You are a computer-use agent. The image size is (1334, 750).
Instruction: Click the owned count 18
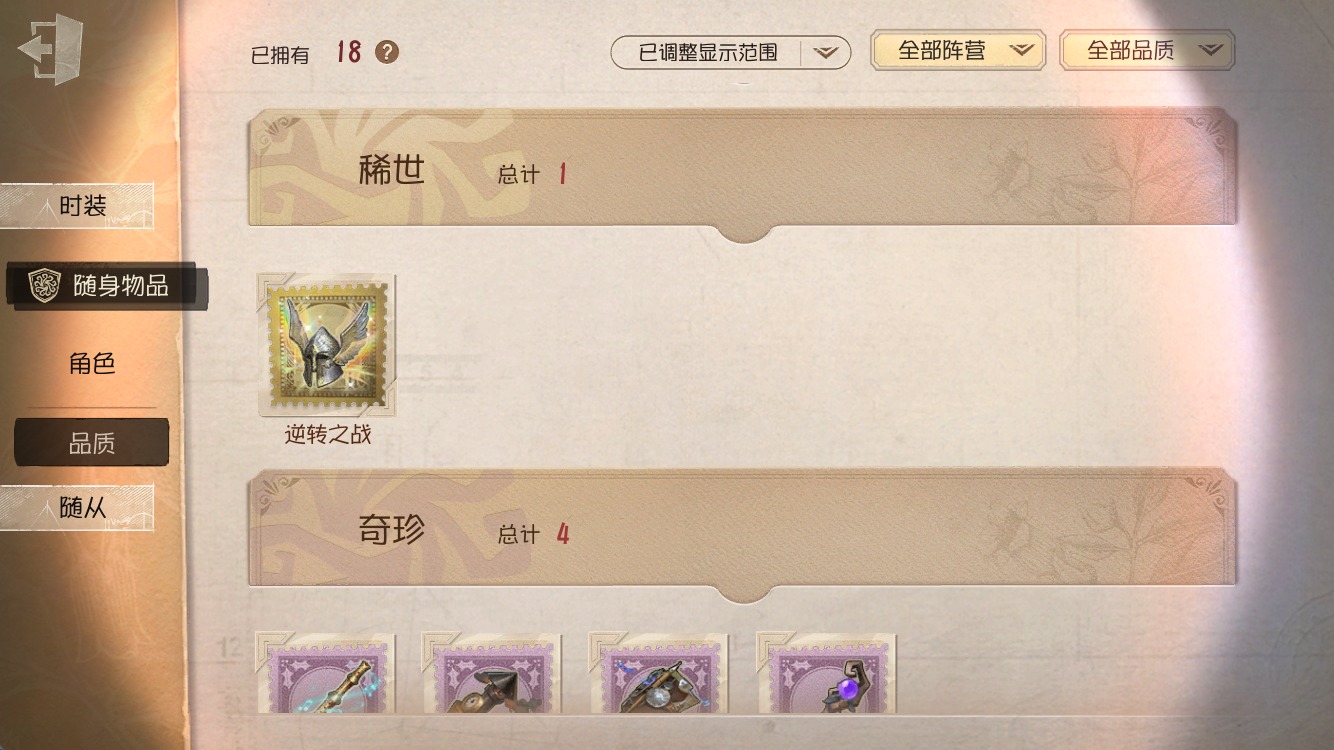click(x=348, y=52)
